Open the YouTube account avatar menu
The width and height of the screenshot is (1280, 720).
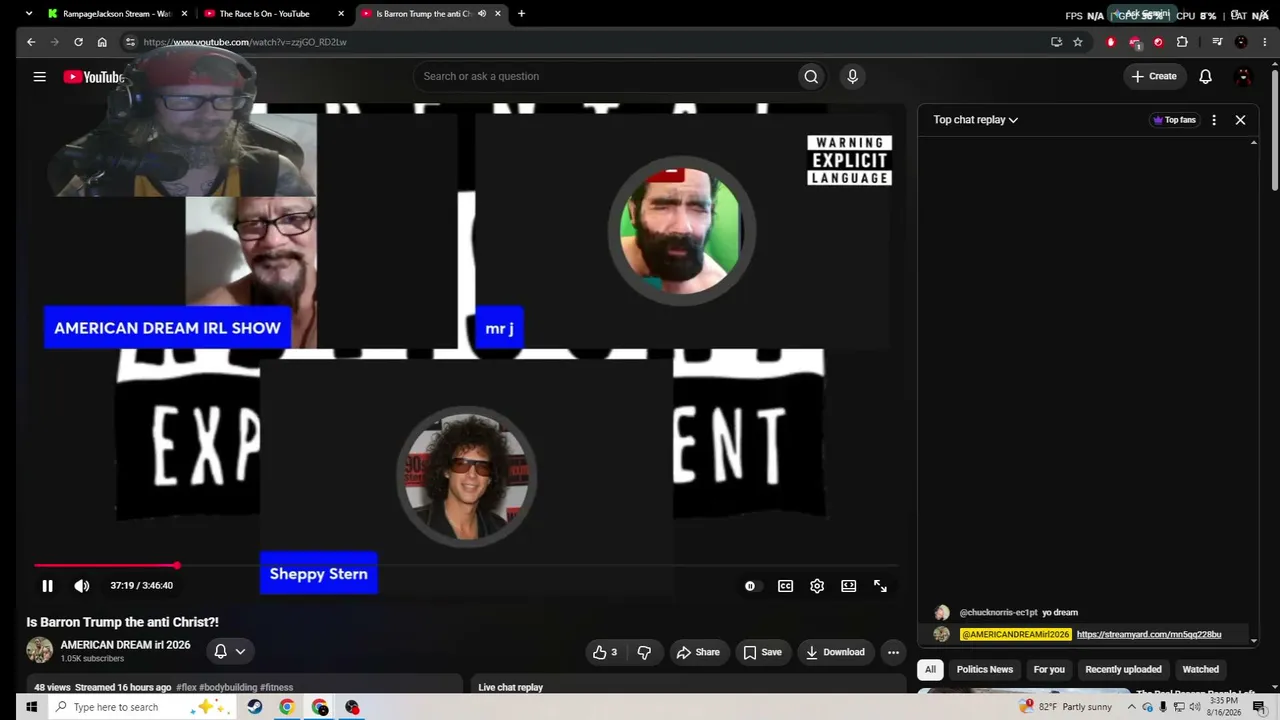point(1244,76)
